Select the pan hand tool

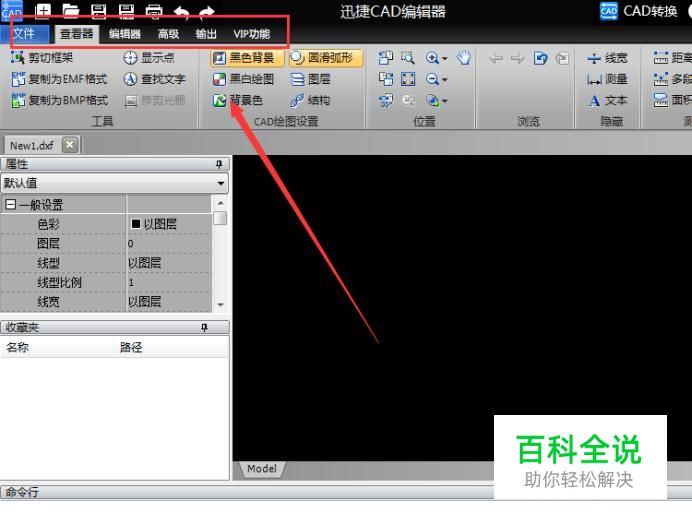pos(464,58)
